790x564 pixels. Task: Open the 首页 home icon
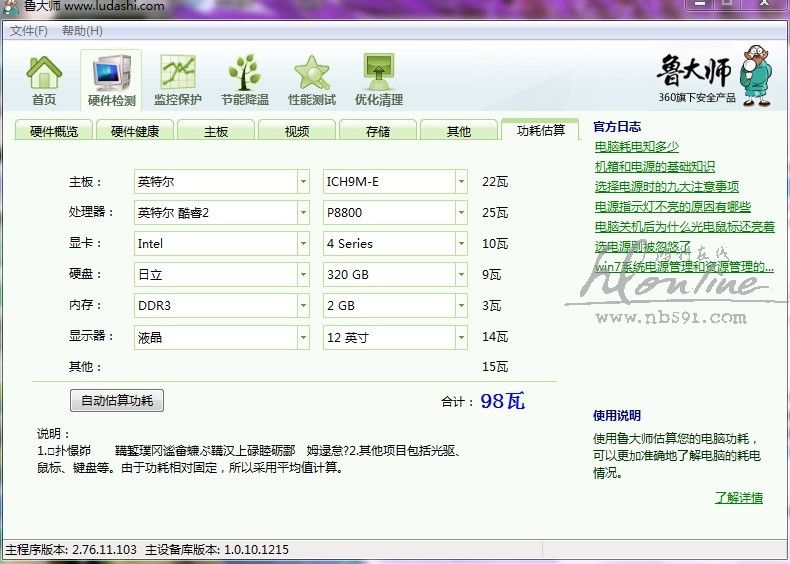click(44, 78)
